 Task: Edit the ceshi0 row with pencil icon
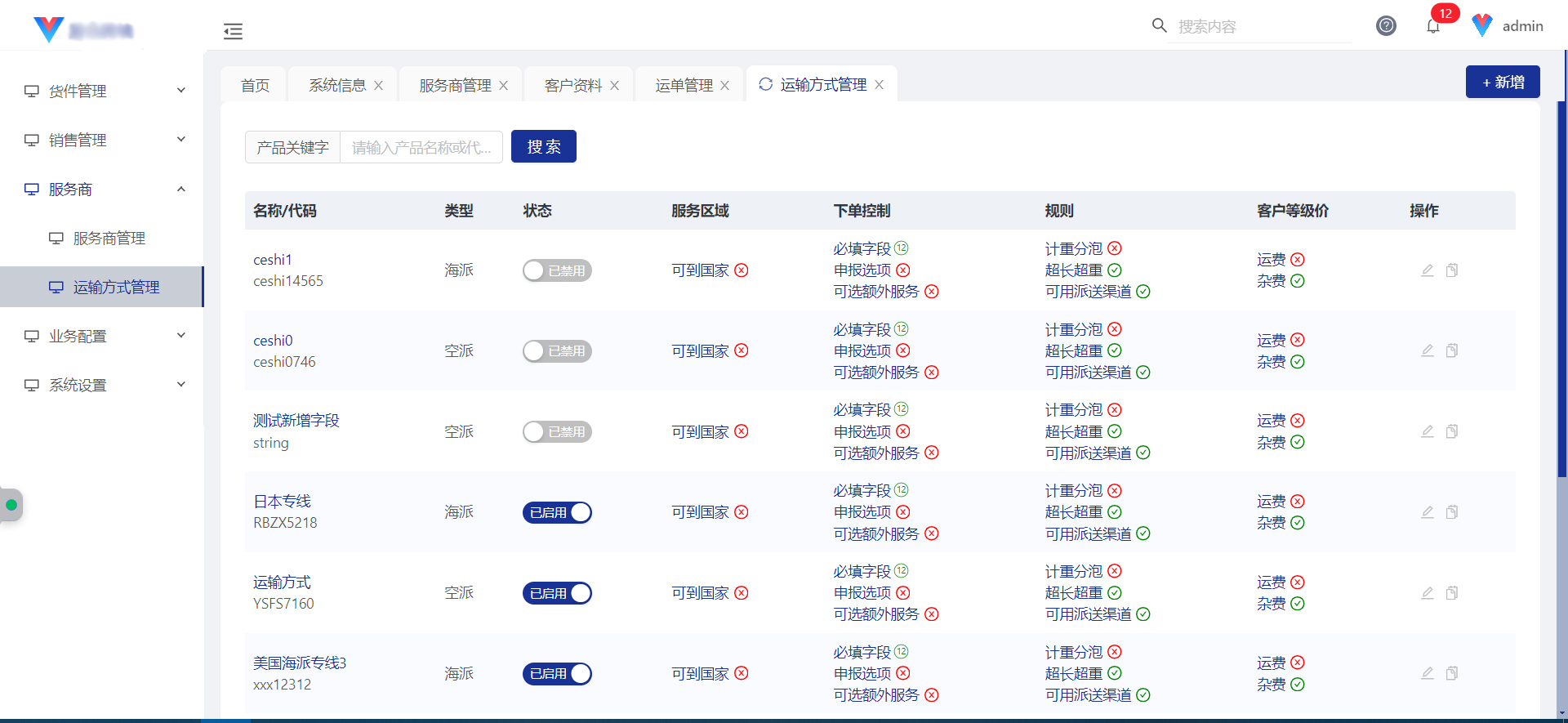(x=1428, y=350)
